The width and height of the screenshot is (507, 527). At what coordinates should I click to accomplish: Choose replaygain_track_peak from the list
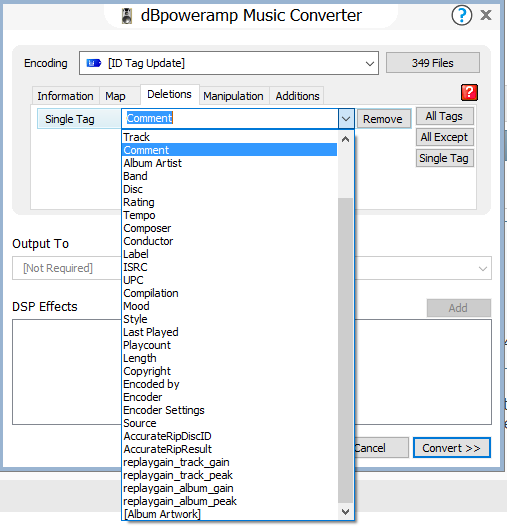point(229,475)
